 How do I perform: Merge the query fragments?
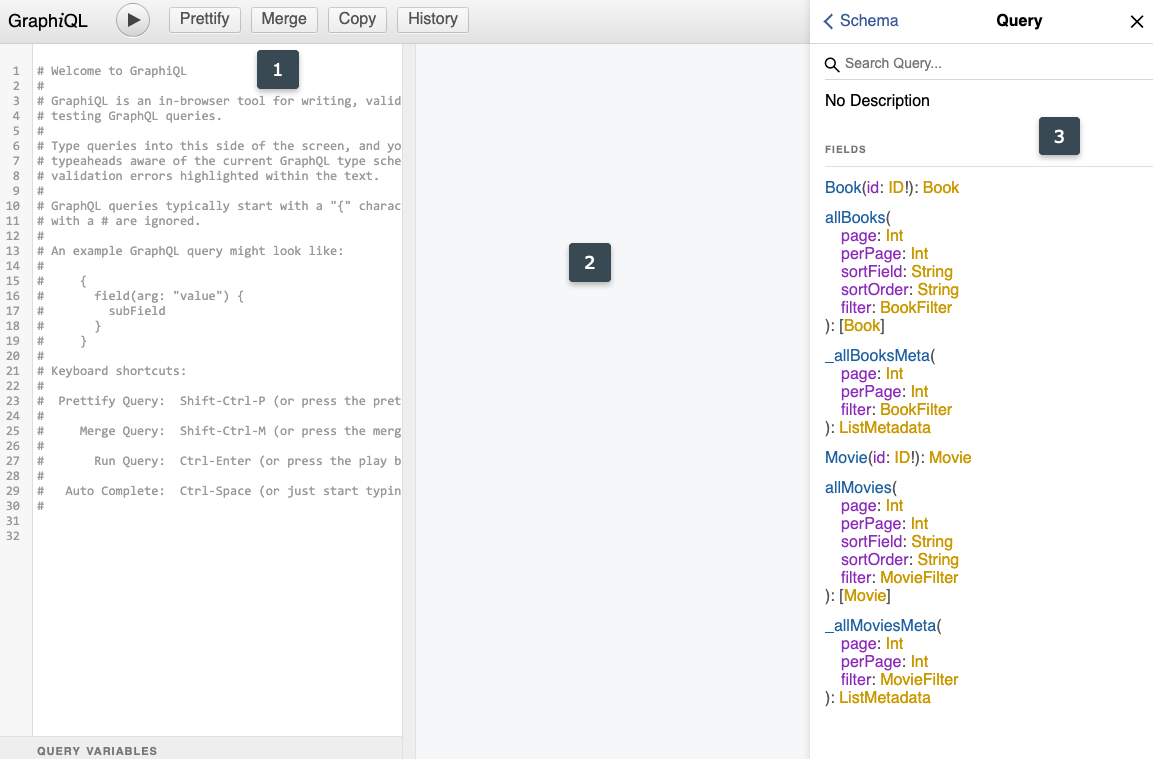284,19
